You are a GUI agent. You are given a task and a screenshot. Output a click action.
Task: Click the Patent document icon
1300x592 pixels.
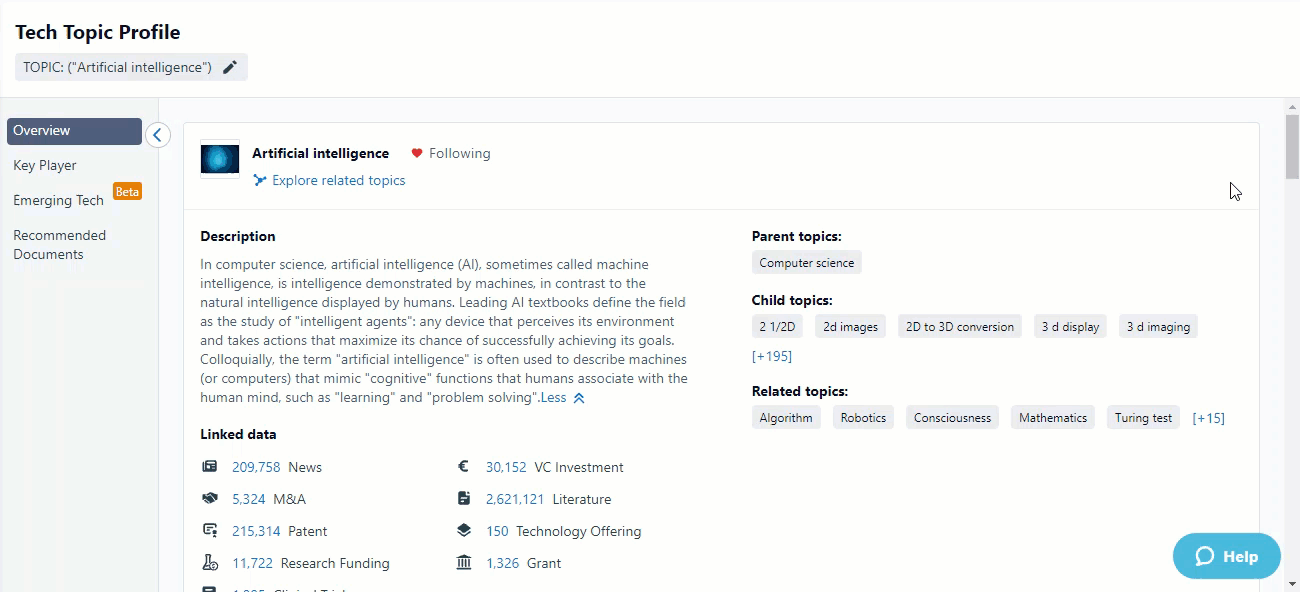pyautogui.click(x=209, y=530)
